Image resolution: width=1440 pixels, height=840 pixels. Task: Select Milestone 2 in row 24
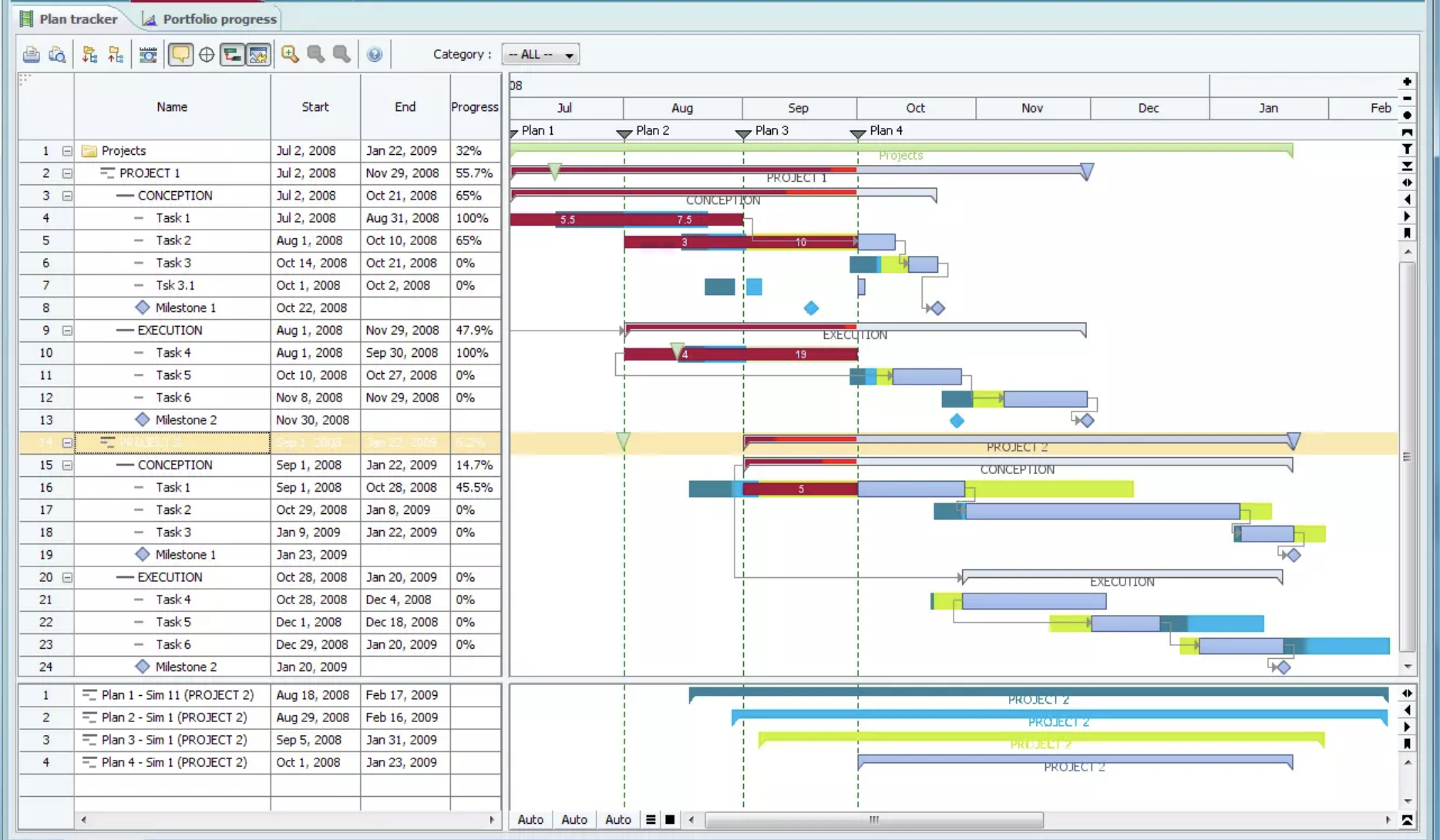click(260, 667)
